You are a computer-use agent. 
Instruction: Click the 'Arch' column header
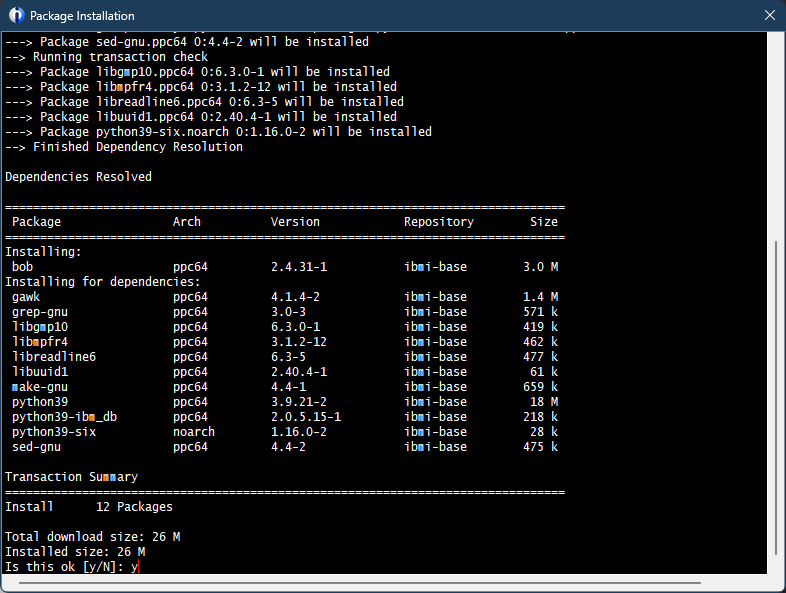(186, 222)
